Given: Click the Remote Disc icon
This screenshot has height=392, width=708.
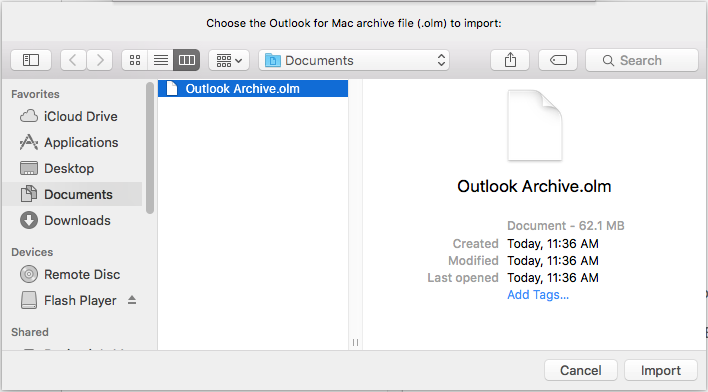Looking at the screenshot, I should (x=29, y=274).
